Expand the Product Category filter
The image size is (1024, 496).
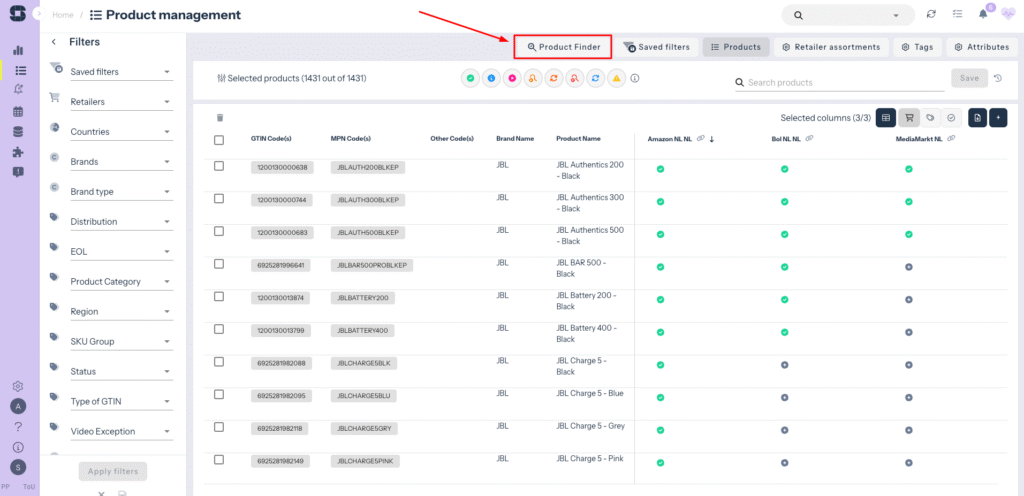(120, 282)
